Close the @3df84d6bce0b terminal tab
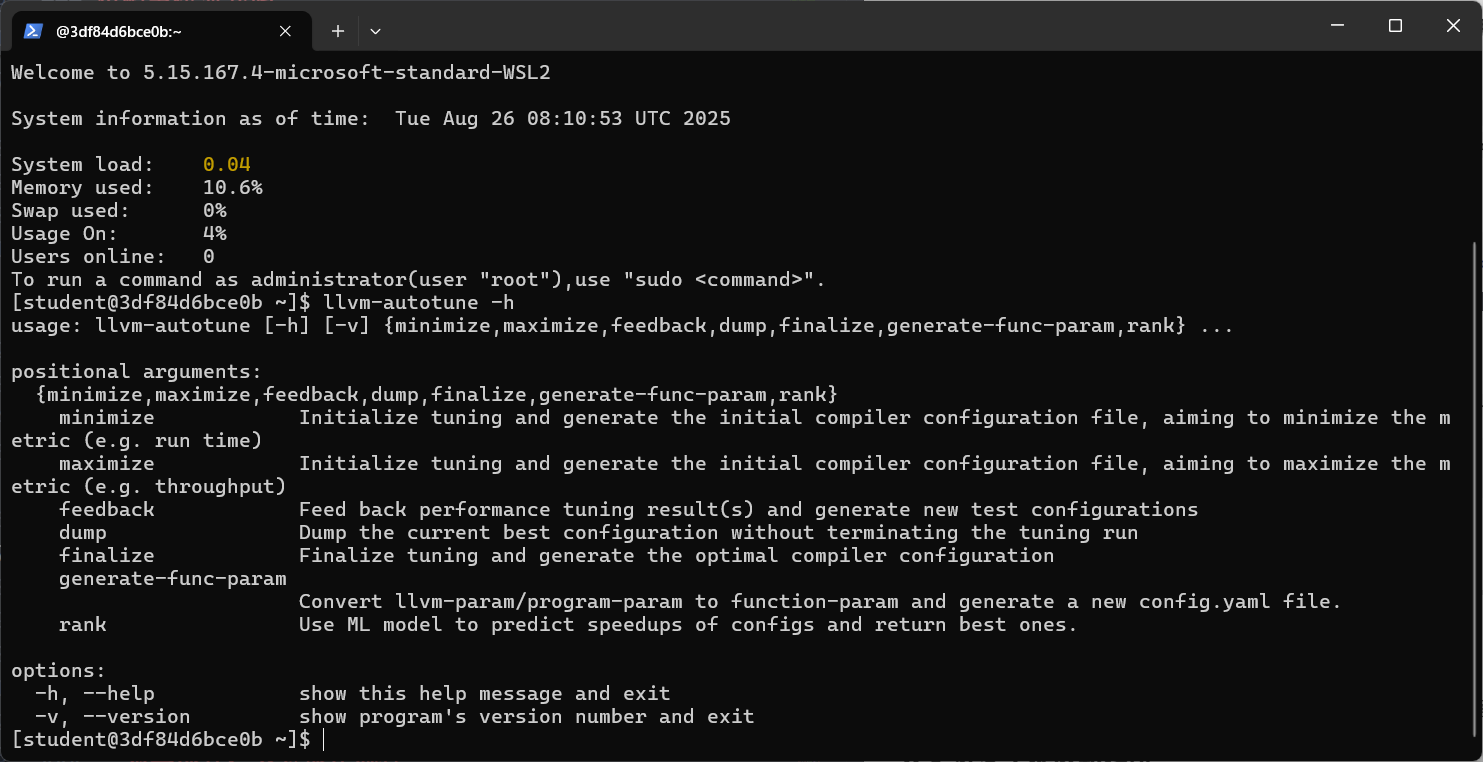This screenshot has width=1483, height=762. tap(285, 31)
